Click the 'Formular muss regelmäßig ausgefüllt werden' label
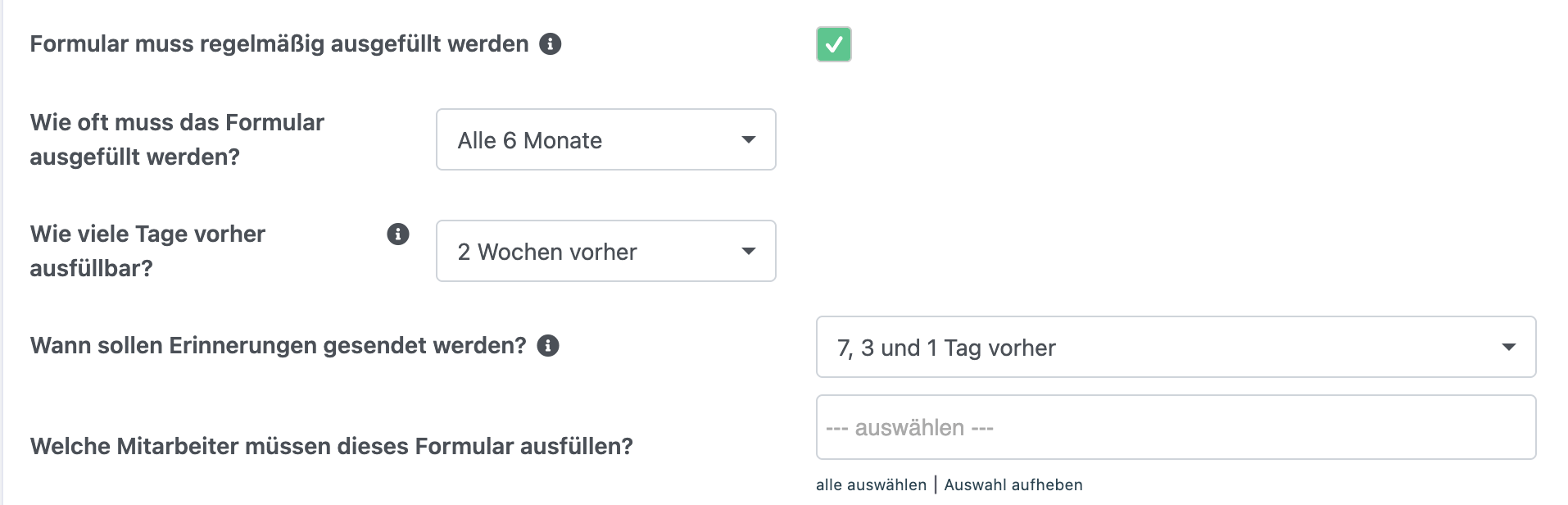This screenshot has width=1568, height=505. point(279,44)
